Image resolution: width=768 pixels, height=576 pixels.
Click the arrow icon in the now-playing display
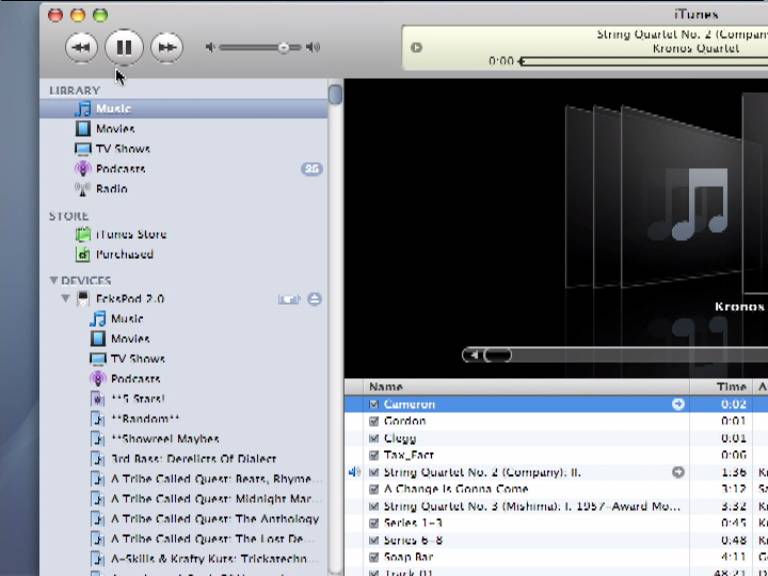(416, 48)
